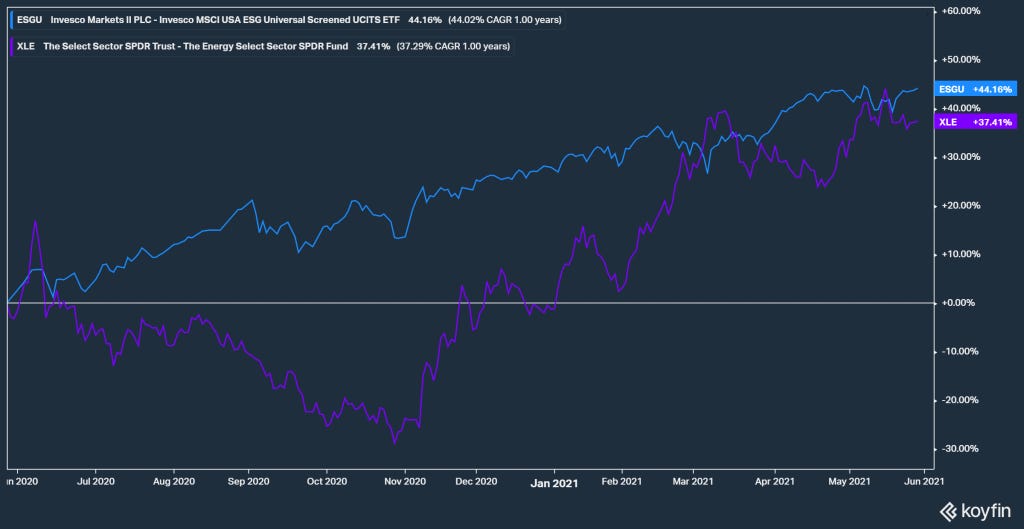Click the Aug 2020 date label

[174, 481]
